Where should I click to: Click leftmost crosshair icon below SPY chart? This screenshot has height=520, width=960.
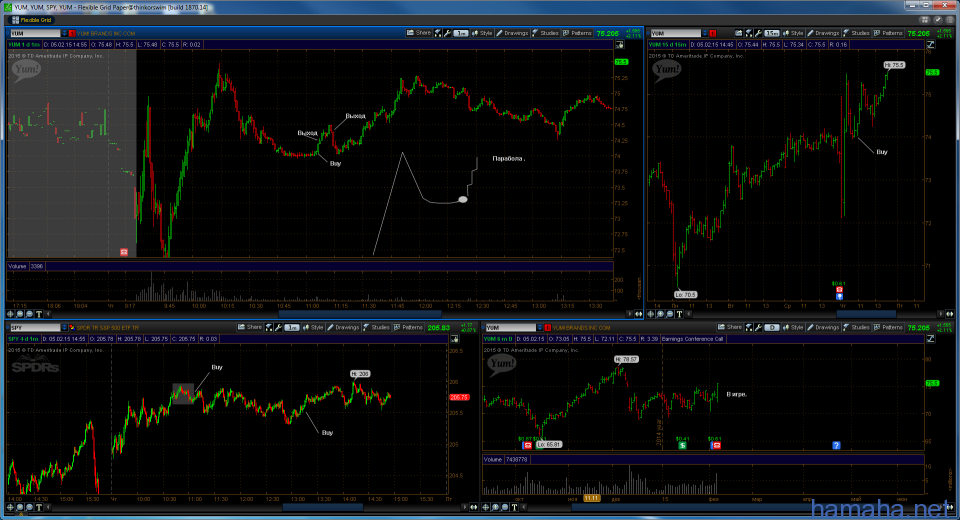coord(10,507)
